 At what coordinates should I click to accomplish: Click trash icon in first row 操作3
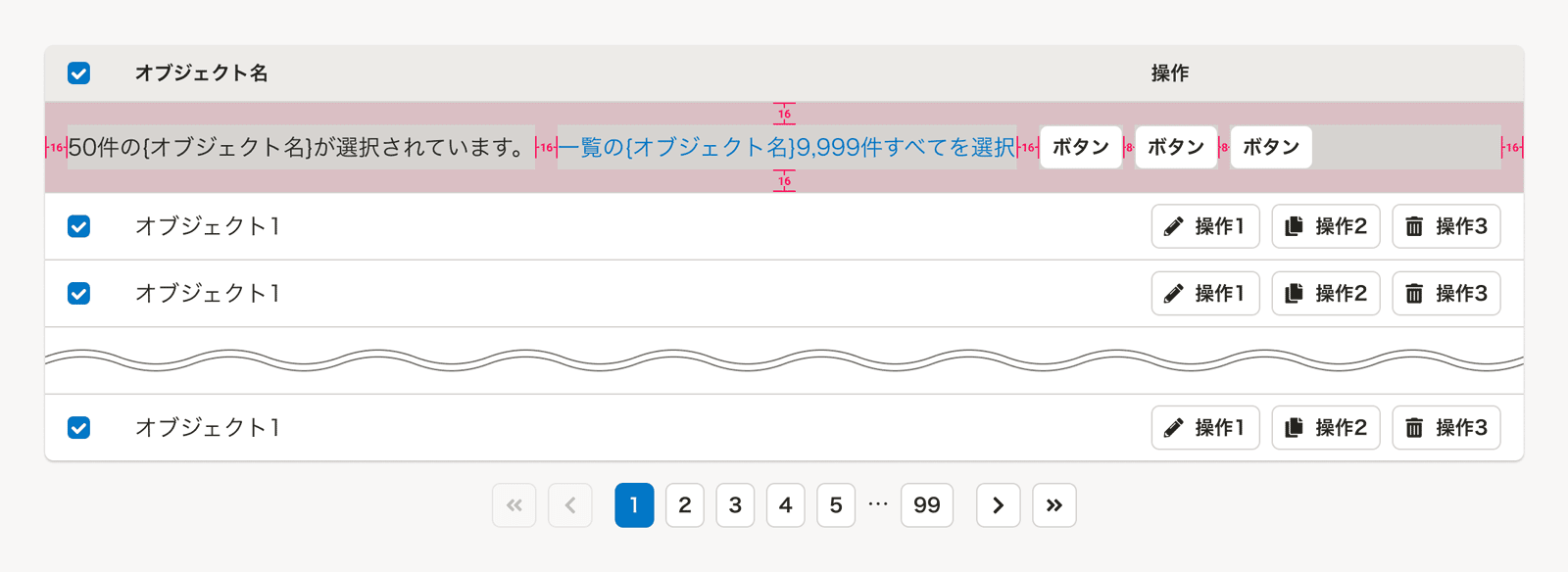pyautogui.click(x=1414, y=227)
